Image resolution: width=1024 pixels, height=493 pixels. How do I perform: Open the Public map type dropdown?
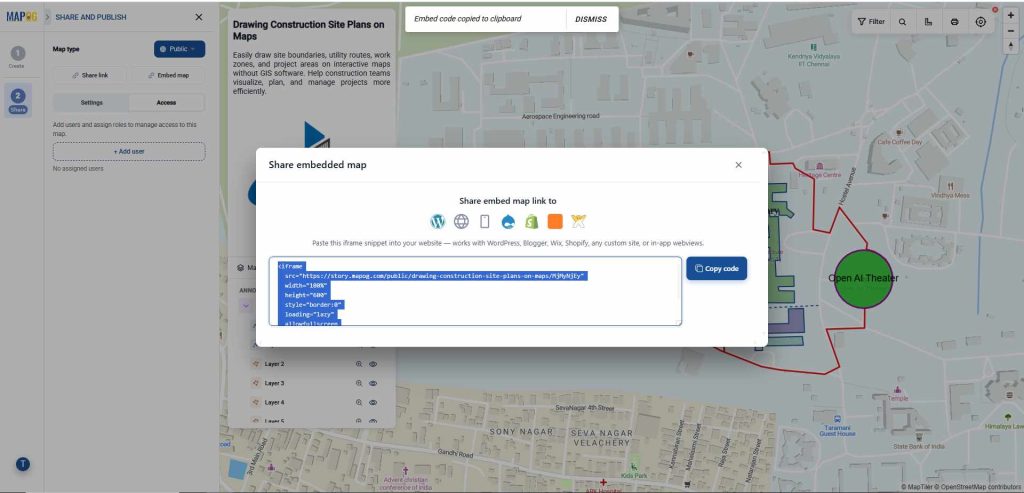click(x=180, y=49)
